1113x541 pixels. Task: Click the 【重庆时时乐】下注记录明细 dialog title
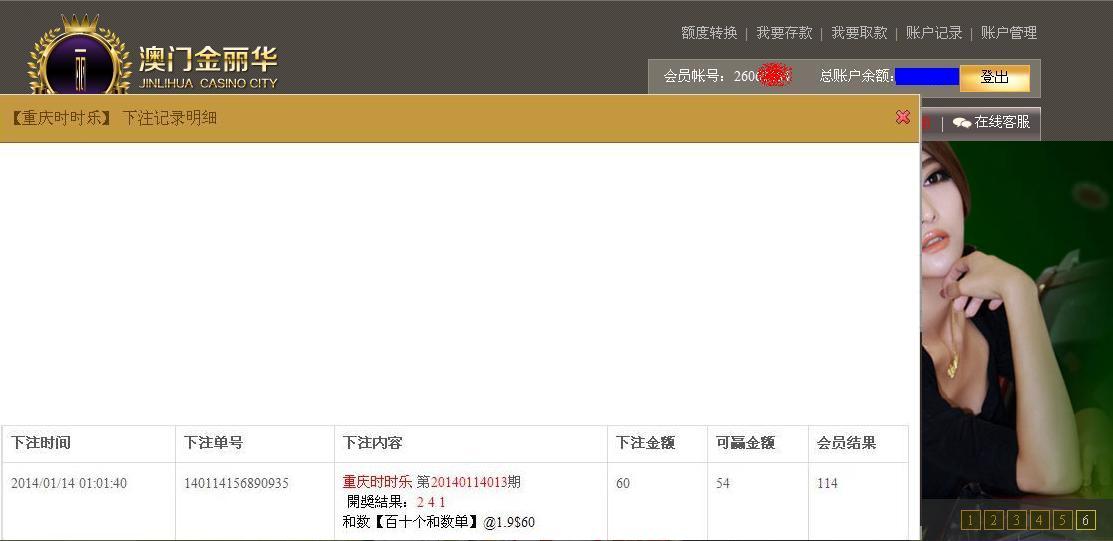(x=114, y=118)
